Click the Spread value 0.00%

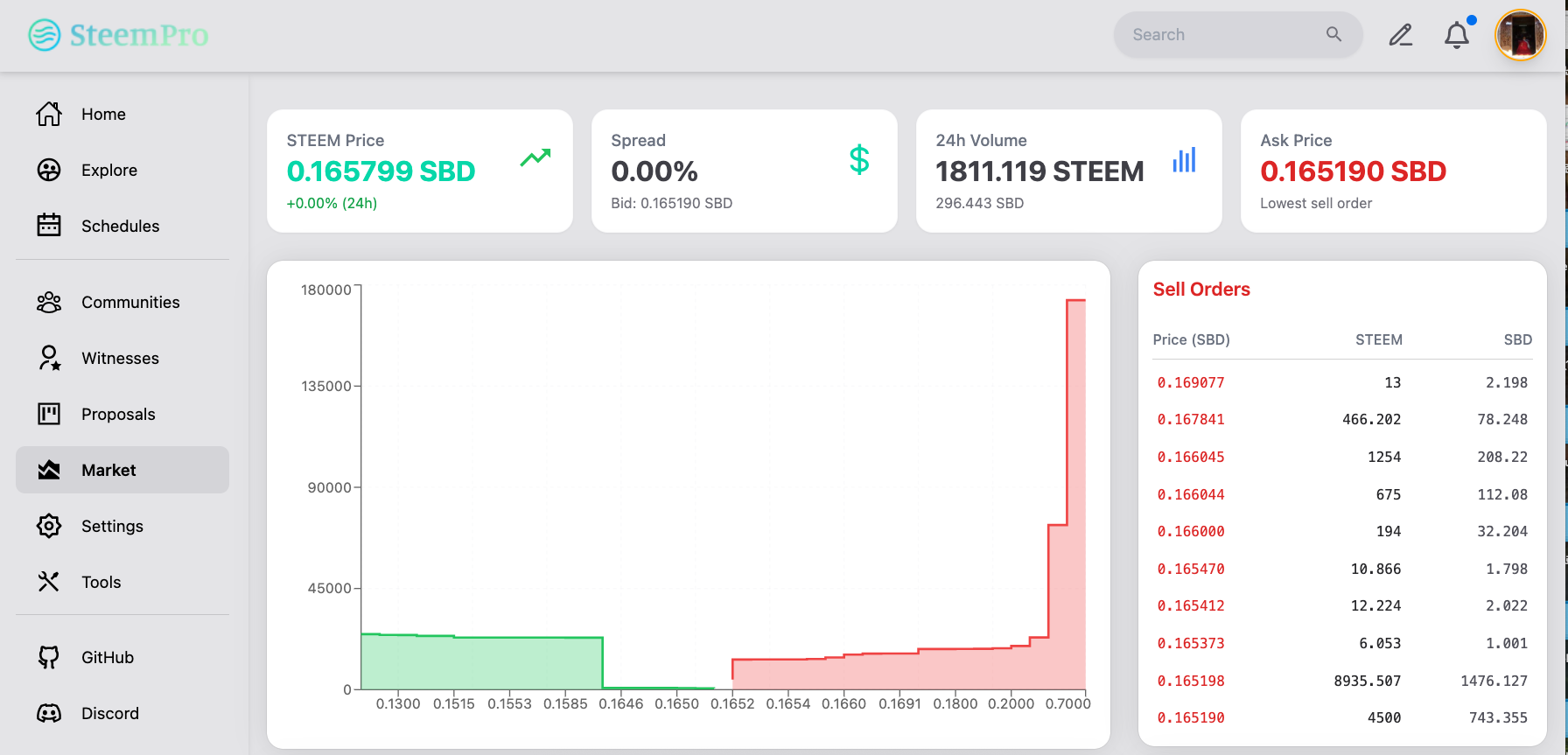pos(654,171)
